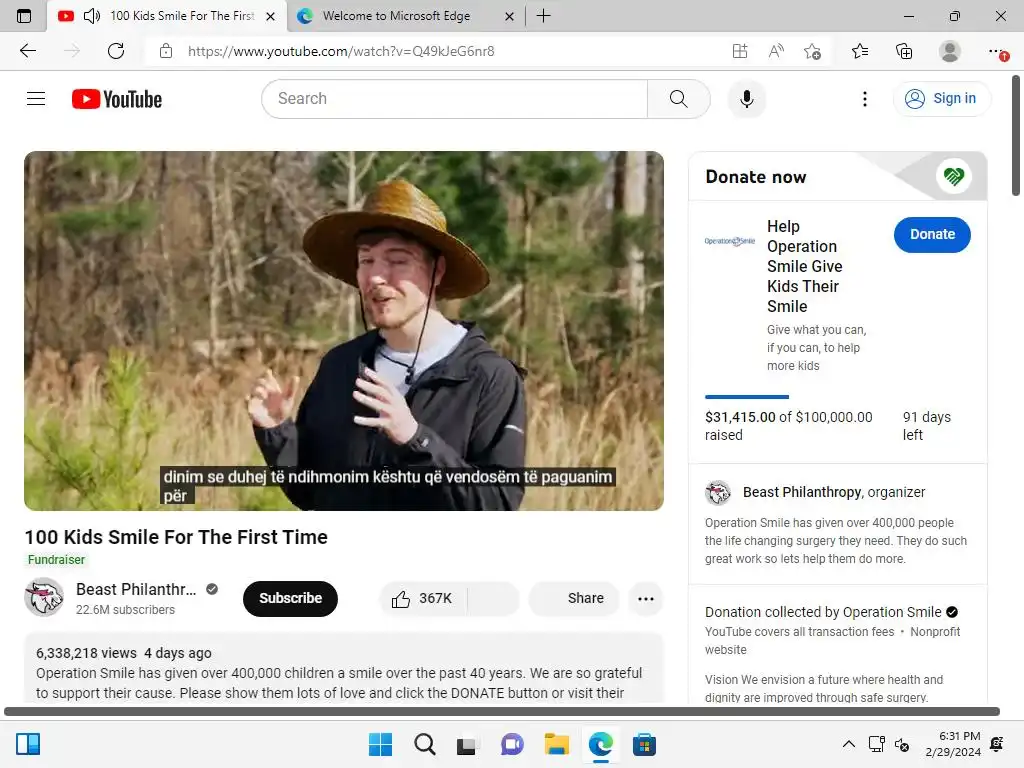Click 'Donation collected by Operation Smile'
This screenshot has height=768, width=1024.
click(823, 612)
